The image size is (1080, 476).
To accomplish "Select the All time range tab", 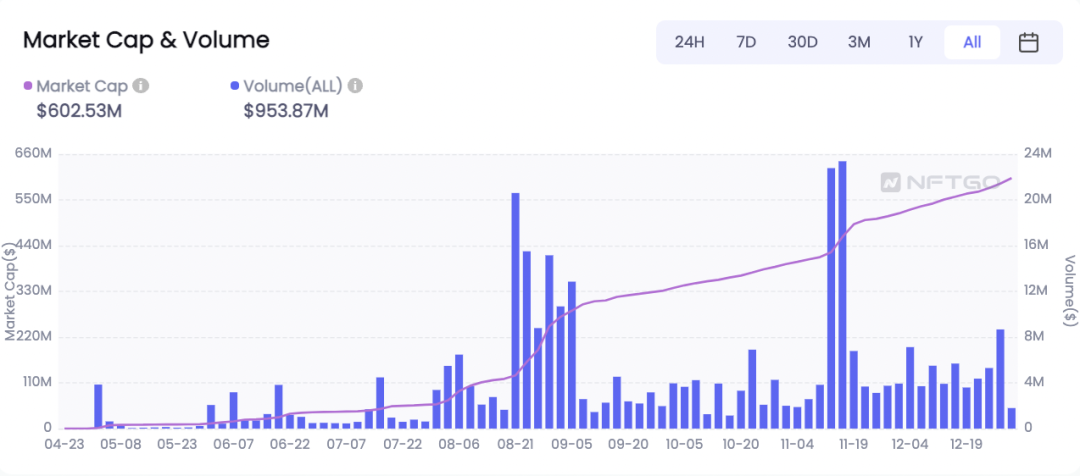I will coord(972,42).
